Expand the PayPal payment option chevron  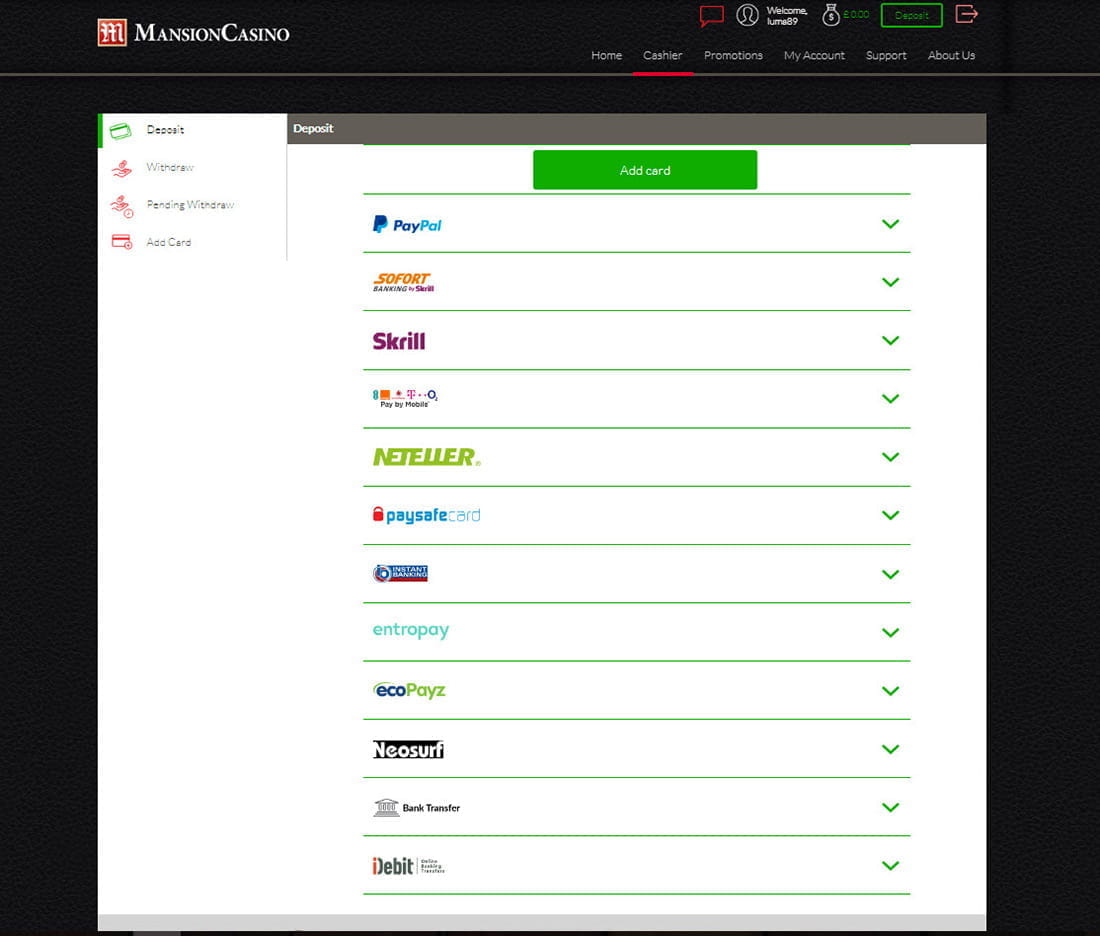[x=890, y=225]
